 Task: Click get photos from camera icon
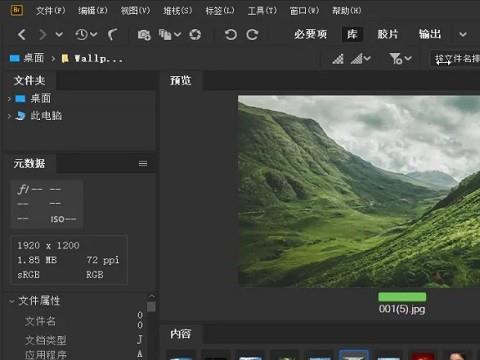coord(144,35)
